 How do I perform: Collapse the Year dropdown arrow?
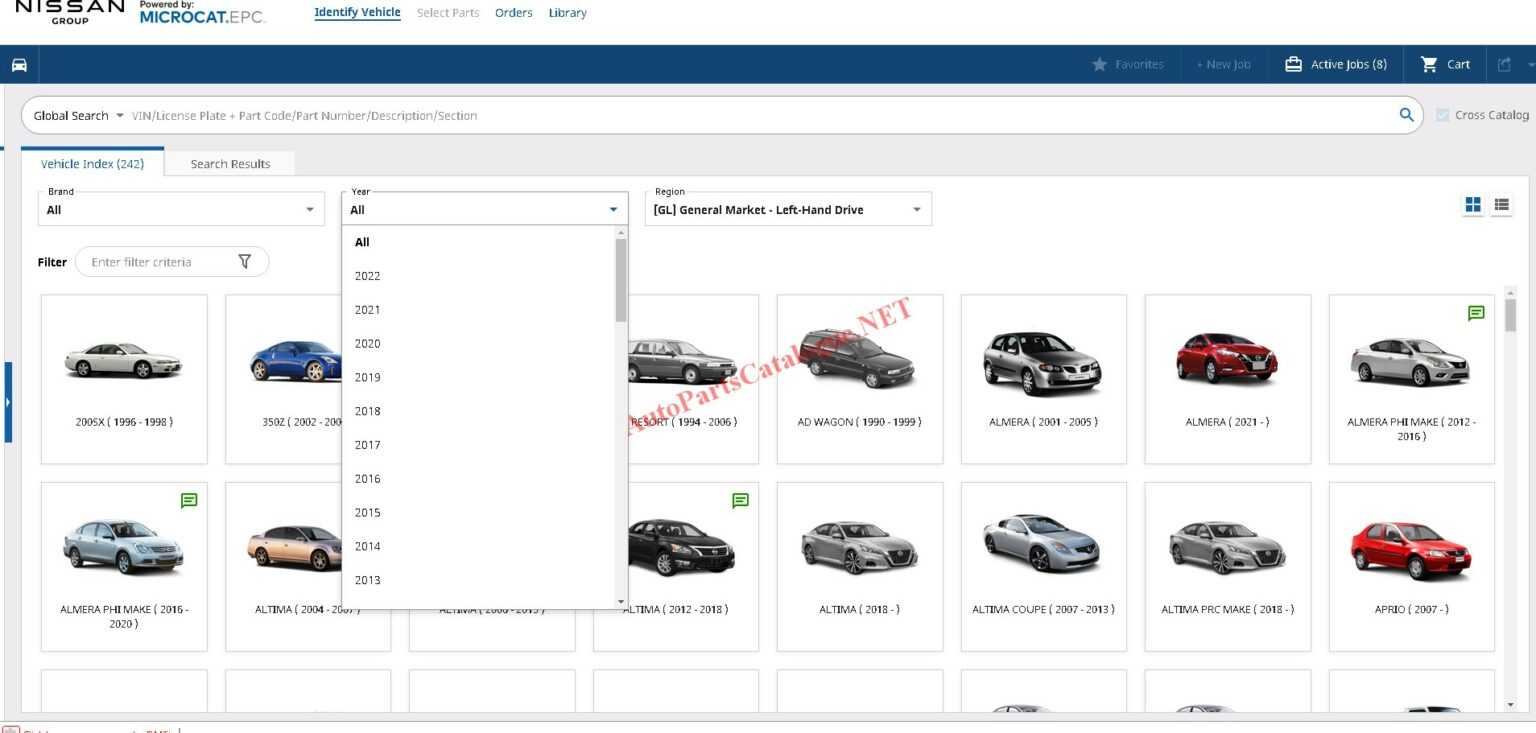click(613, 210)
